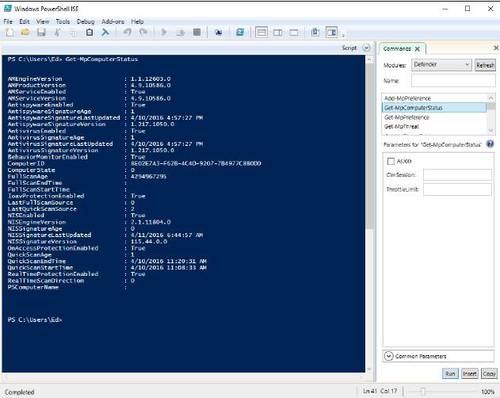Click the Insert button in the Commands pane

470,374
